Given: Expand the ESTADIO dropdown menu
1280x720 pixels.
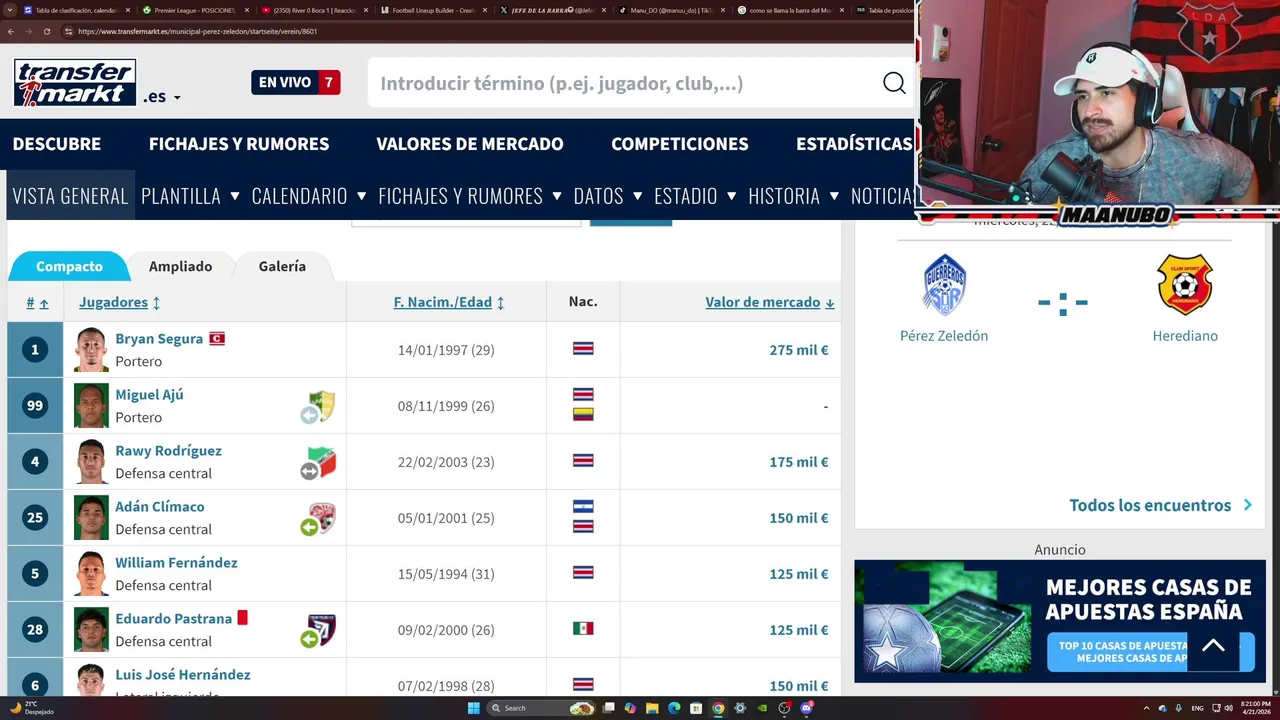Looking at the screenshot, I should point(732,195).
